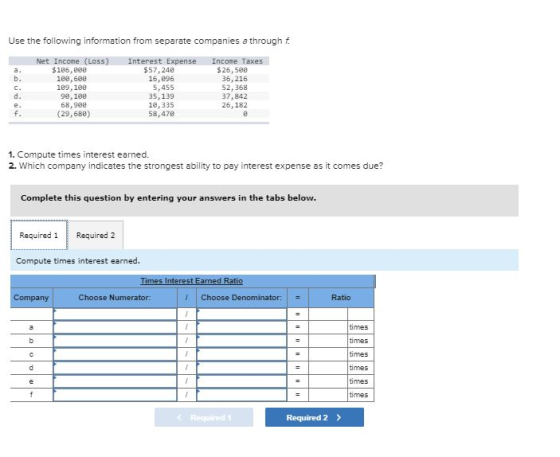Screen dimensions: 560x457
Task: Click Interest Expense column heading
Action: pyautogui.click(x=162, y=61)
